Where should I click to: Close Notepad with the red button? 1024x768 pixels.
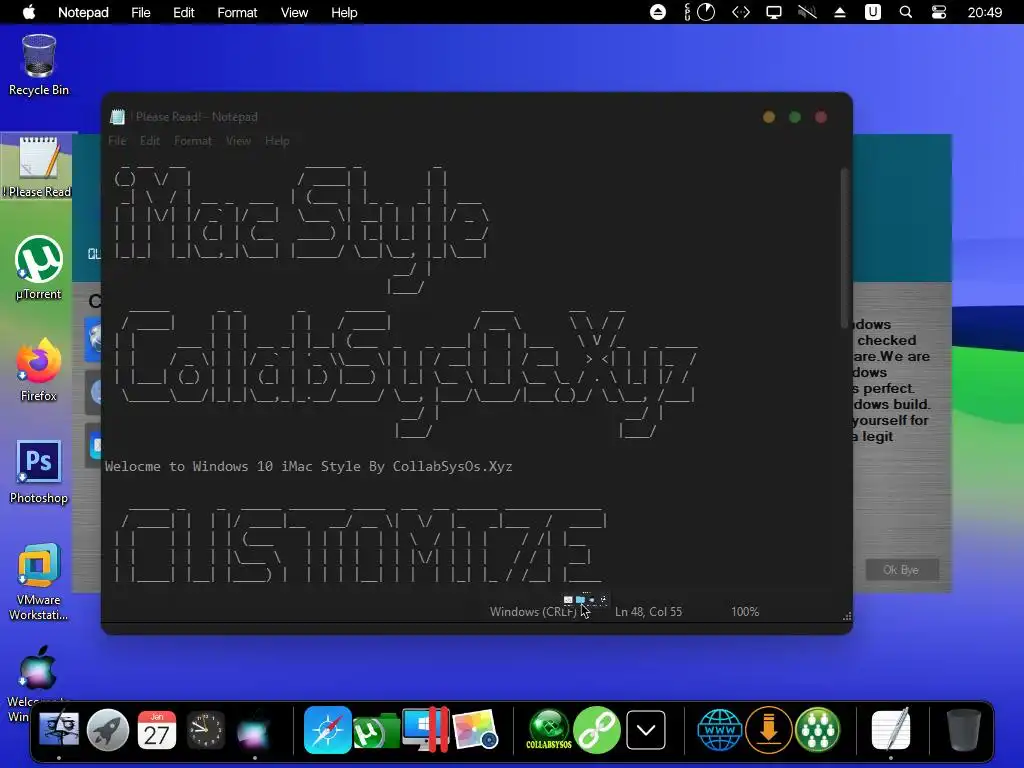coord(821,117)
